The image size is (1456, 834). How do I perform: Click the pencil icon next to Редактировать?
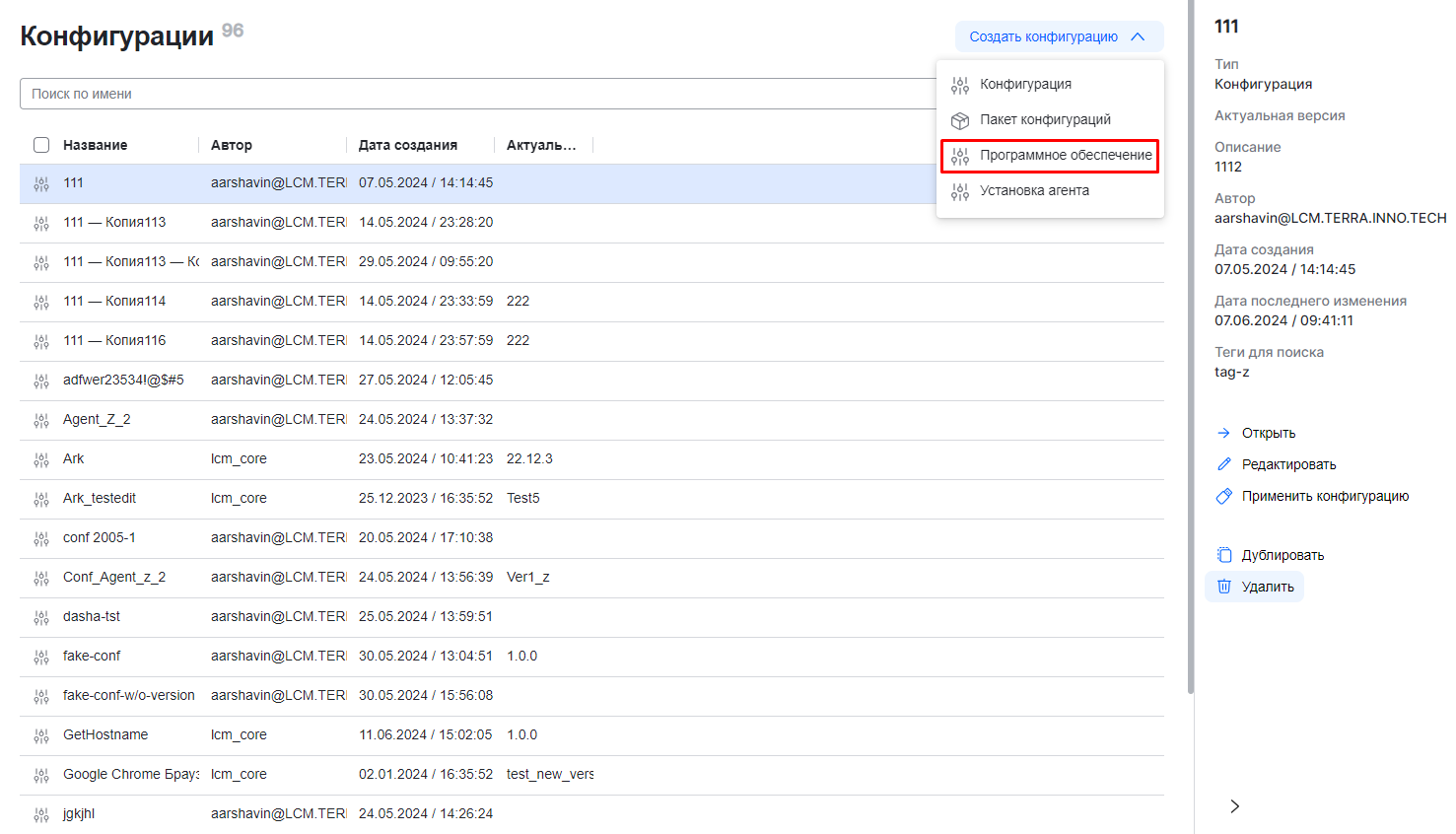tap(1224, 464)
